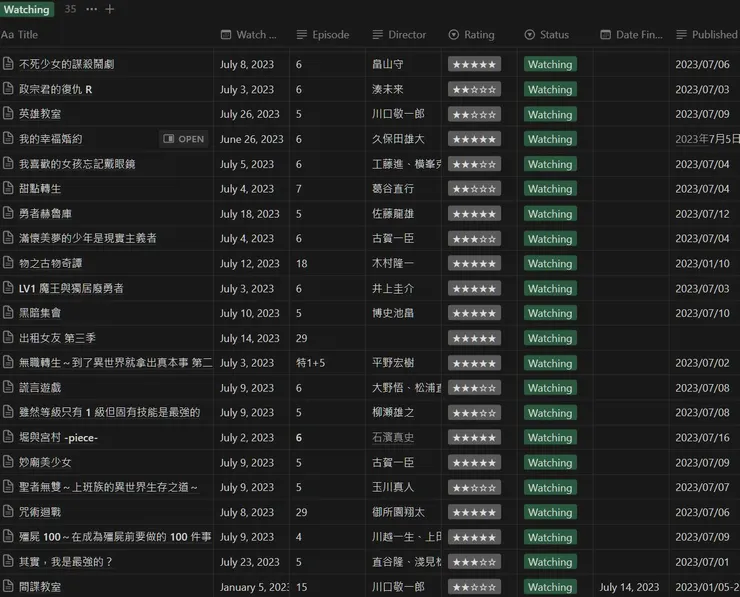Image resolution: width=740 pixels, height=597 pixels.
Task: Click page icon of 英雄教室
Action: coord(8,113)
